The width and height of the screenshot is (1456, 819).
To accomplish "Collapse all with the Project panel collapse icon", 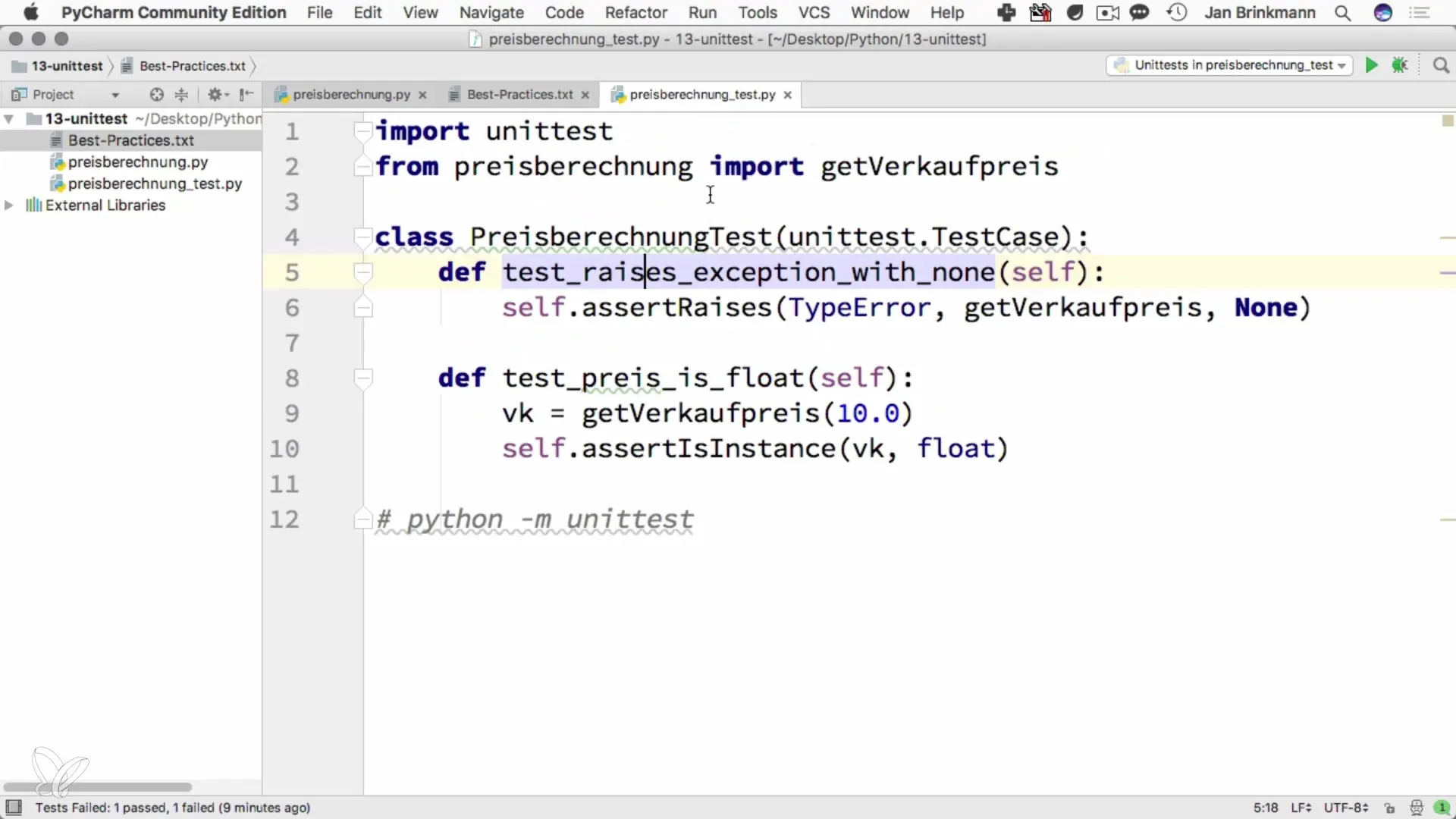I will pos(181,95).
